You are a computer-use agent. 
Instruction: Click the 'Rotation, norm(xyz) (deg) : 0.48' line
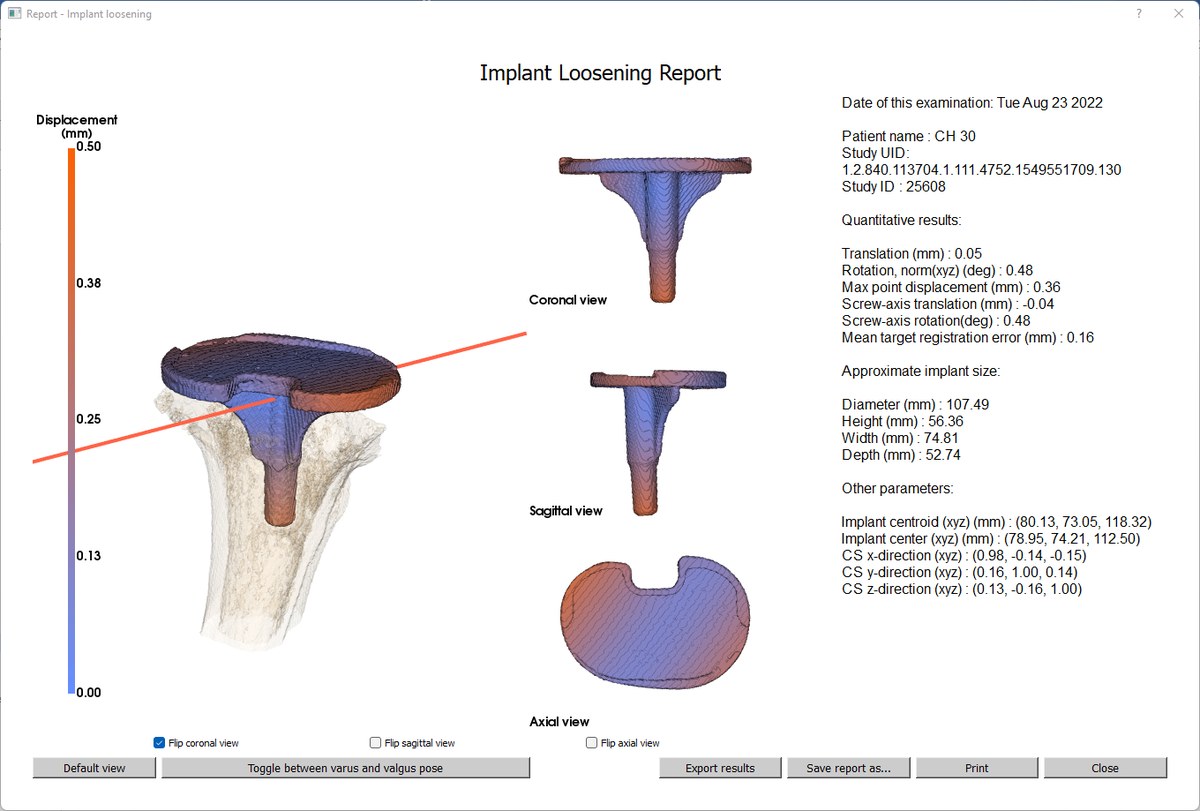click(x=936, y=271)
